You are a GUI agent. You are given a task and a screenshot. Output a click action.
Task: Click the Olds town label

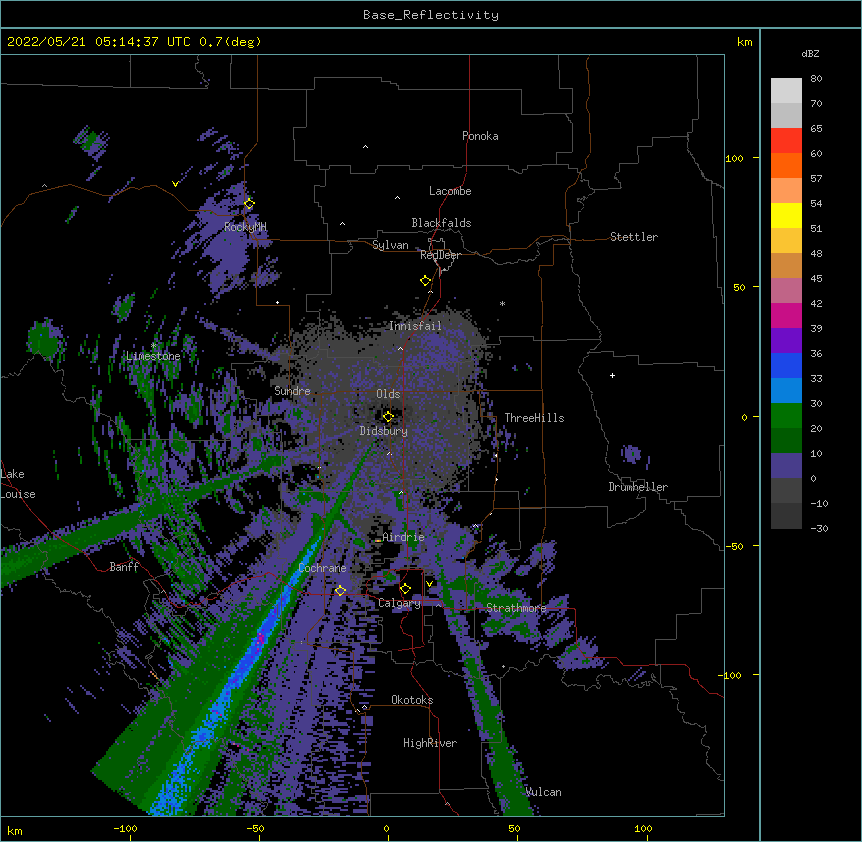click(388, 394)
